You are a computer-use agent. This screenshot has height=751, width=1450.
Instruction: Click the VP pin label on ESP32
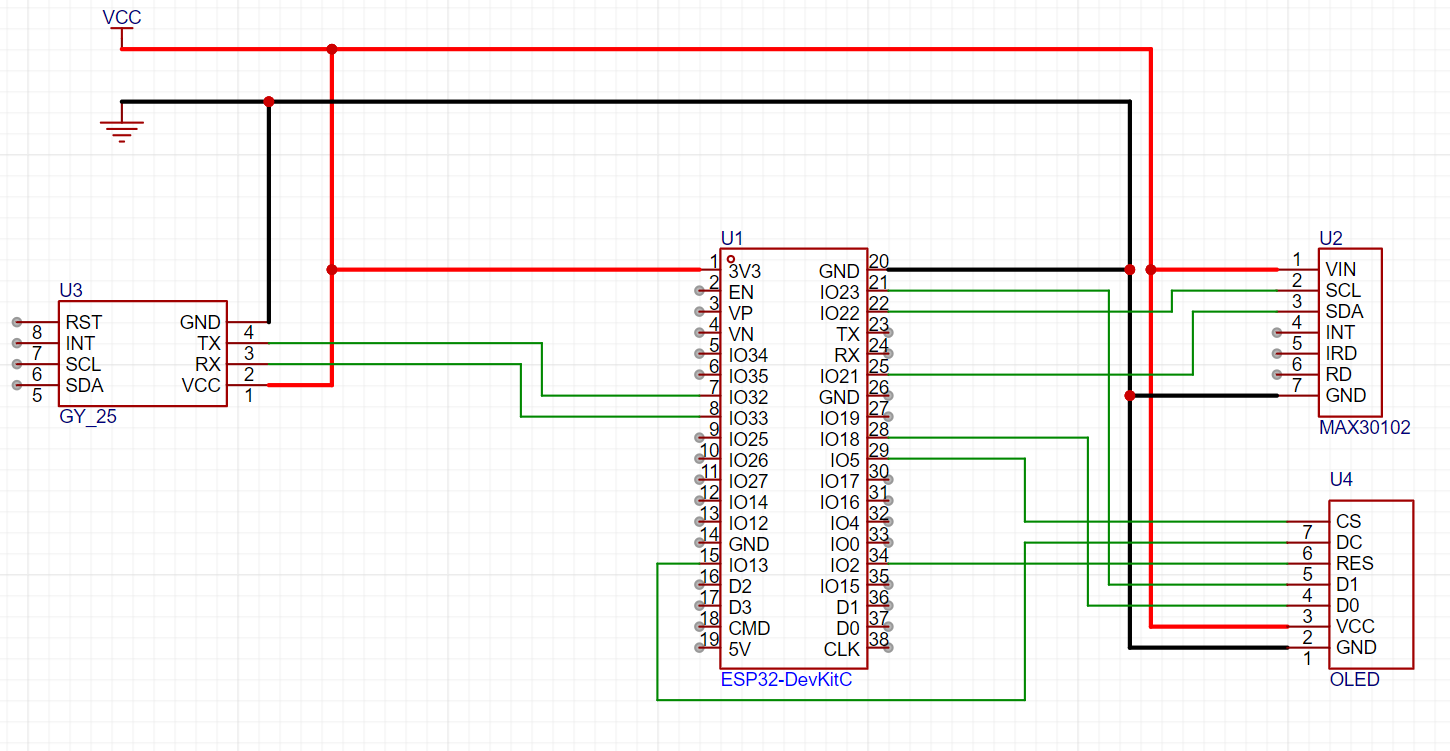click(x=740, y=313)
